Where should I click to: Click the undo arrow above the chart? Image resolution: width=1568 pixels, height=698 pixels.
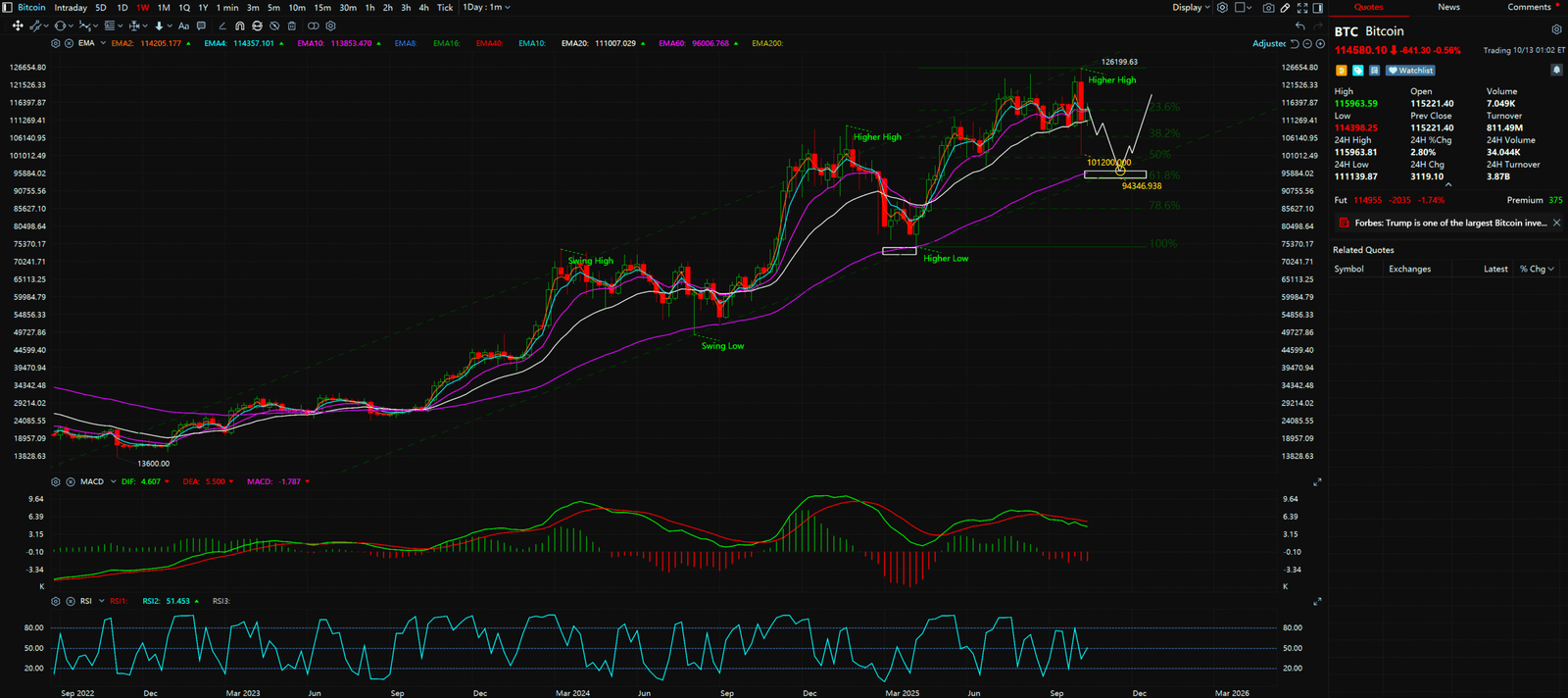(1300, 26)
